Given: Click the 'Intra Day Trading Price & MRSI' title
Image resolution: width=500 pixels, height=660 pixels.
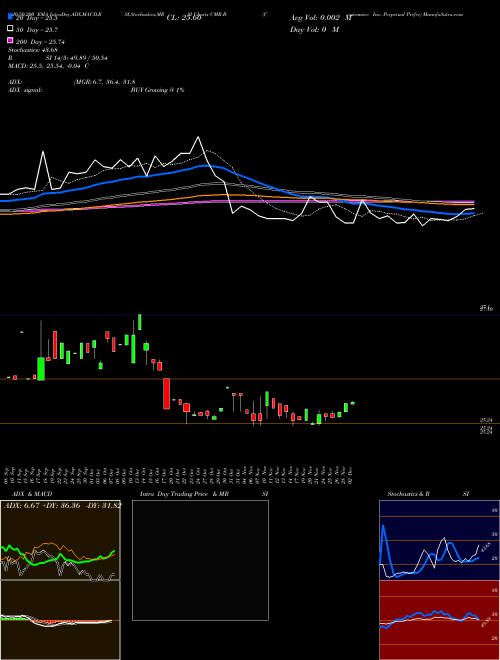Looking at the screenshot, I should tap(204, 494).
